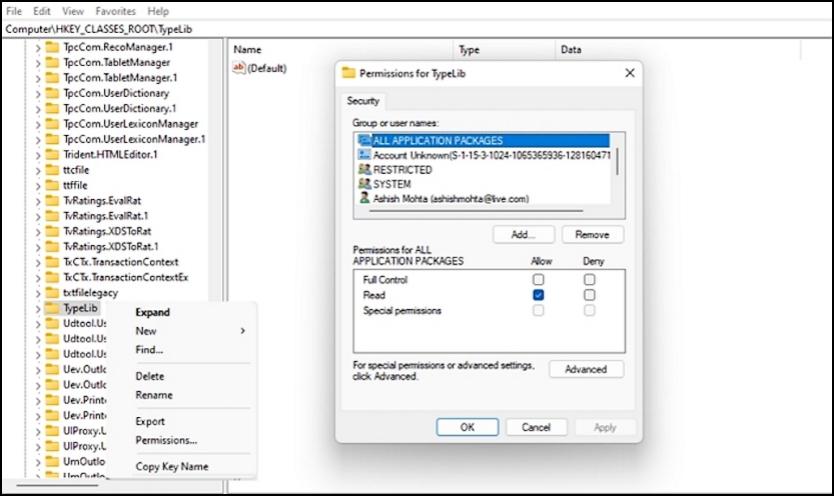The height and width of the screenshot is (496, 834).
Task: Click the RESTRICTED group icon
Action: (363, 170)
